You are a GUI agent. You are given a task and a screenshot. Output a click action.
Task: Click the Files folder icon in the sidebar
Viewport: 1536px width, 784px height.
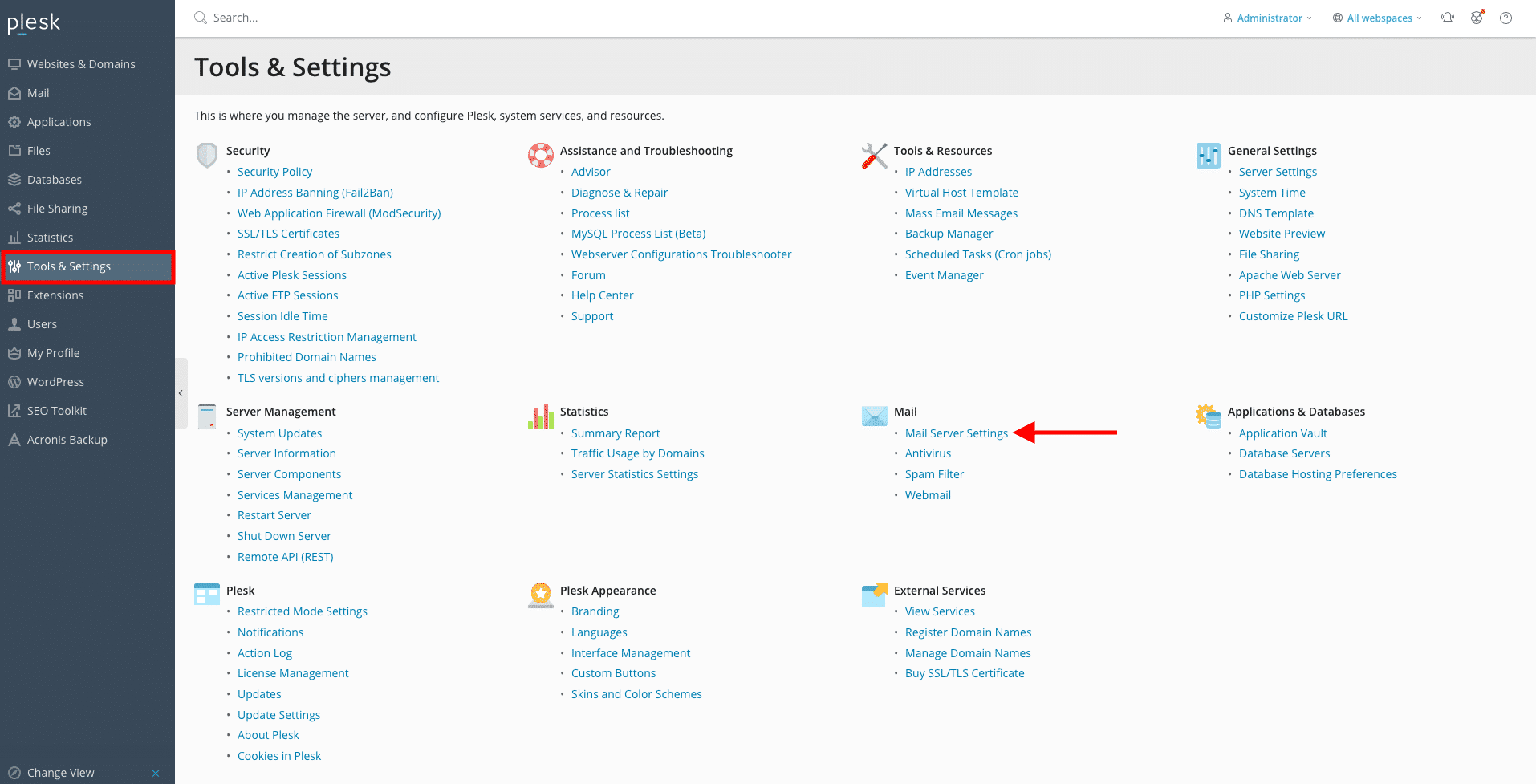pyautogui.click(x=14, y=151)
